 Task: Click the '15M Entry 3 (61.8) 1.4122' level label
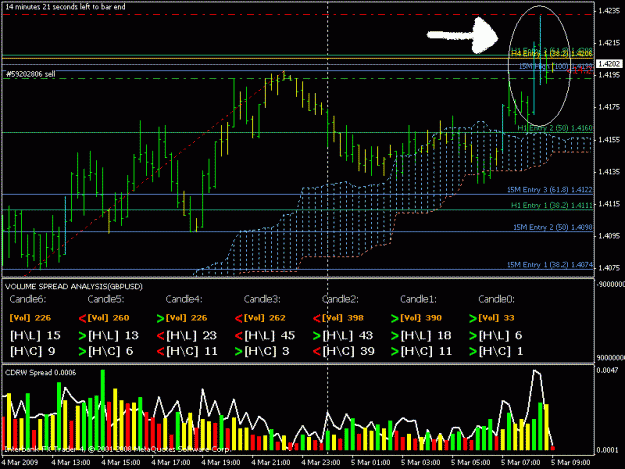550,190
